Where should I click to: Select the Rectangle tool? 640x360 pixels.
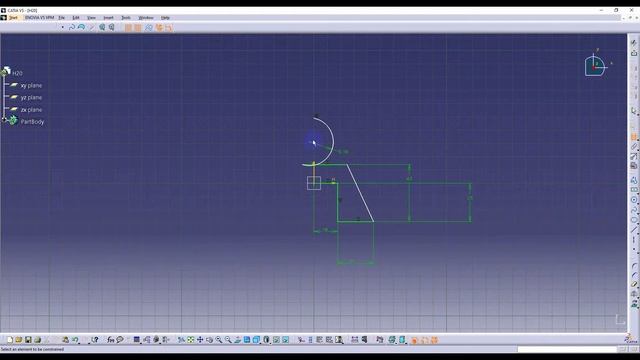coord(634,190)
